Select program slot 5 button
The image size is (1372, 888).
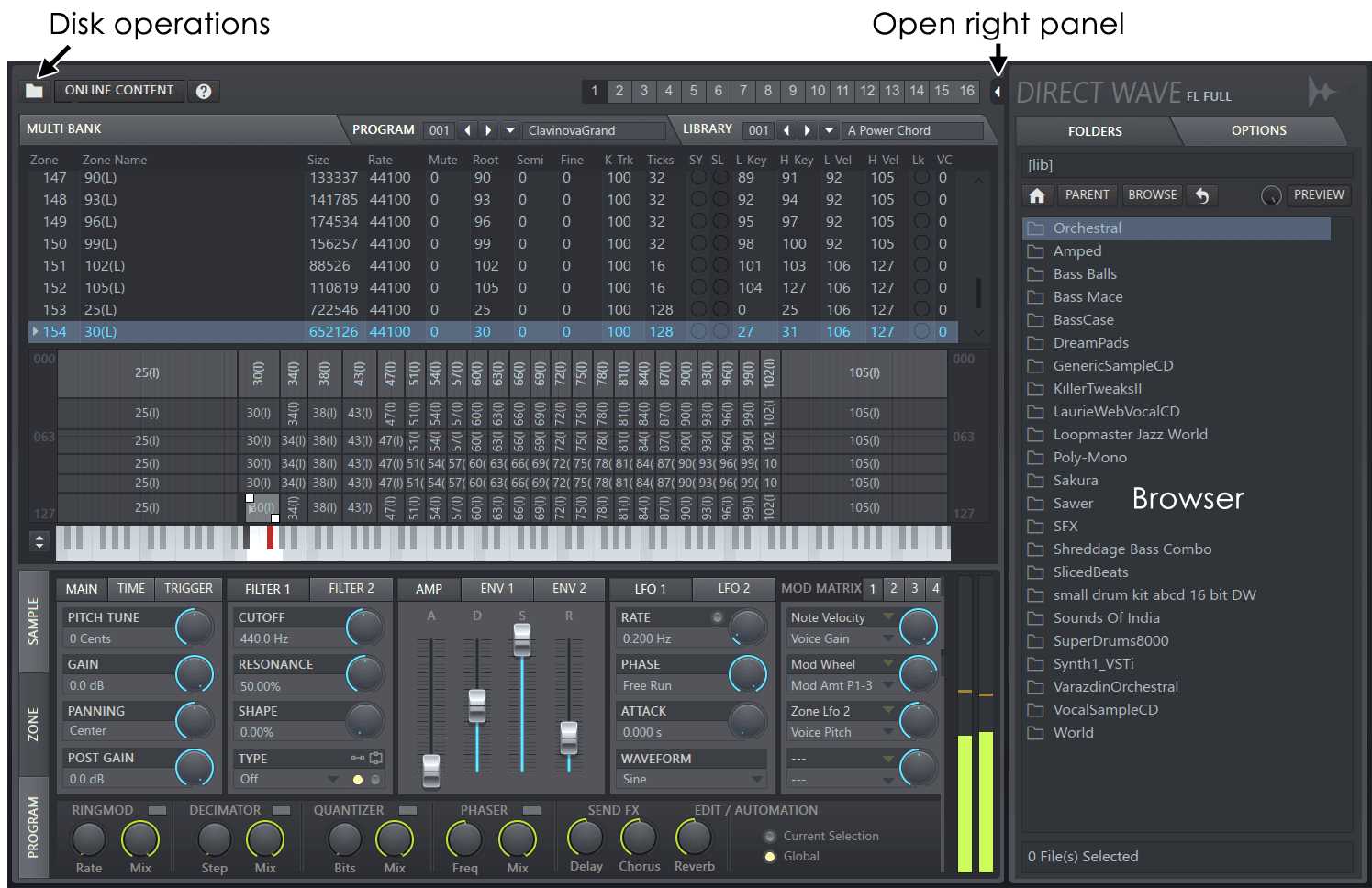point(694,91)
